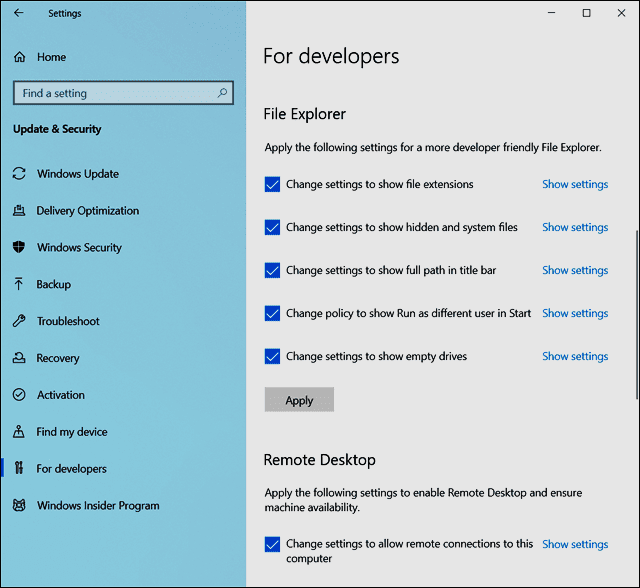The height and width of the screenshot is (588, 640).
Task: Select For developers in sidebar
Action: pyautogui.click(x=71, y=468)
